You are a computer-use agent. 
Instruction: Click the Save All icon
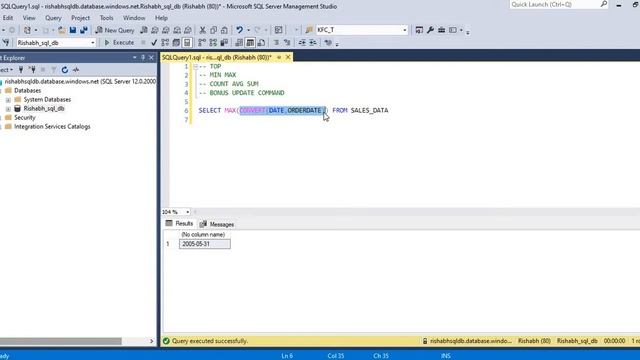click(84, 30)
